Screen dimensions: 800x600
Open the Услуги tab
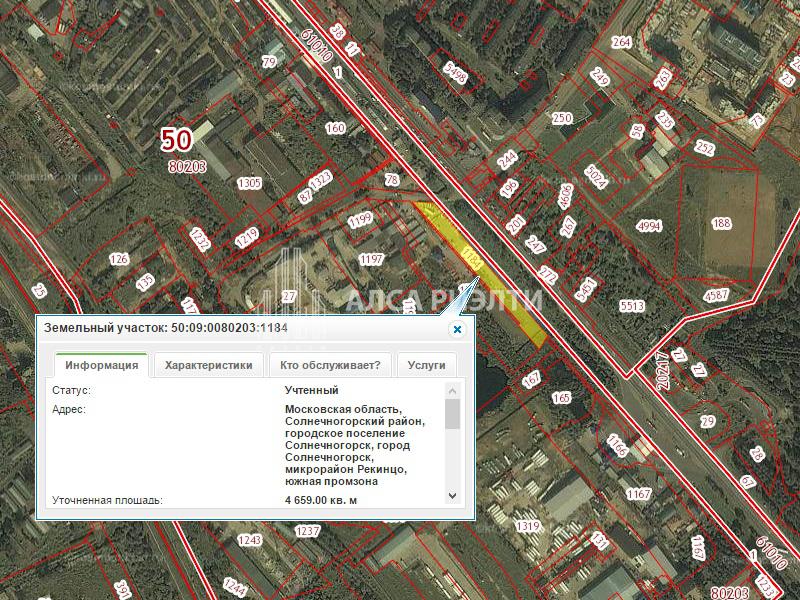pyautogui.click(x=427, y=365)
